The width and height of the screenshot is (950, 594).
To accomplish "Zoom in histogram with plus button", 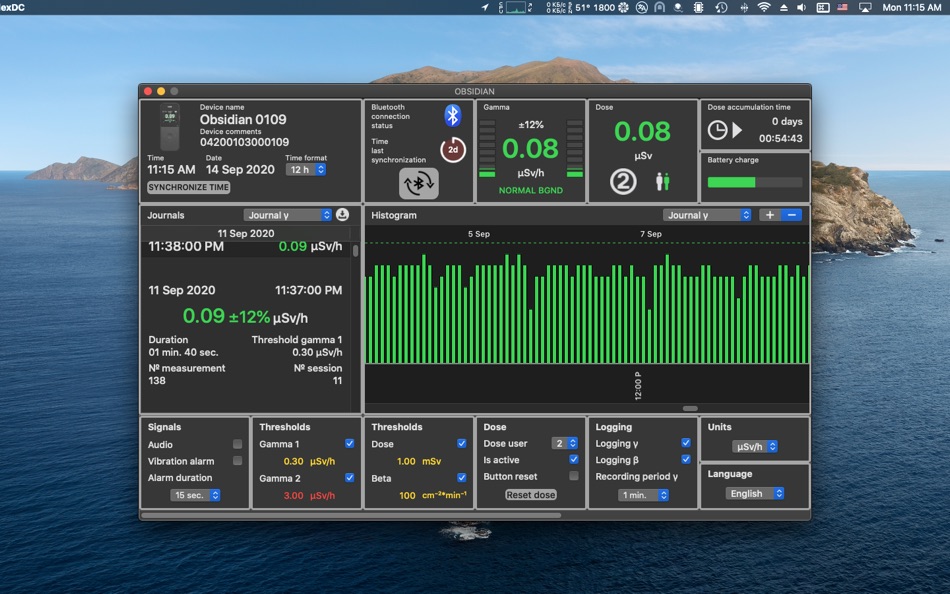I will [768, 215].
